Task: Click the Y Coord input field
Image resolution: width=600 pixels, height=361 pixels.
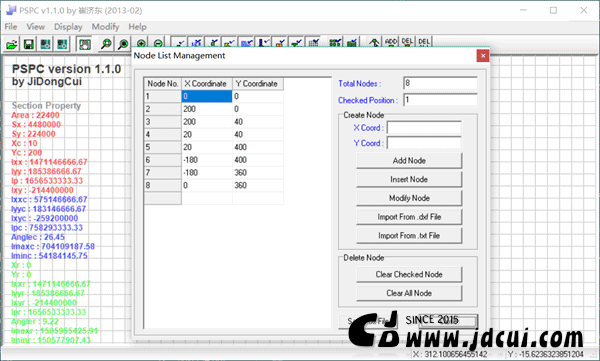Action: pyautogui.click(x=424, y=143)
